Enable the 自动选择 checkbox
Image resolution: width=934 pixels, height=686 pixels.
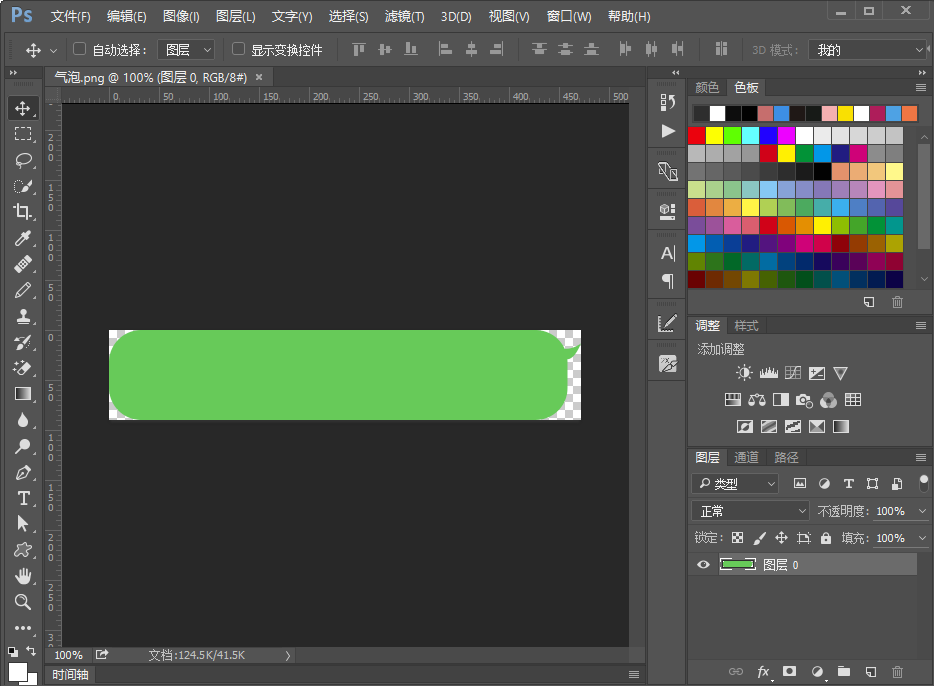pos(79,49)
